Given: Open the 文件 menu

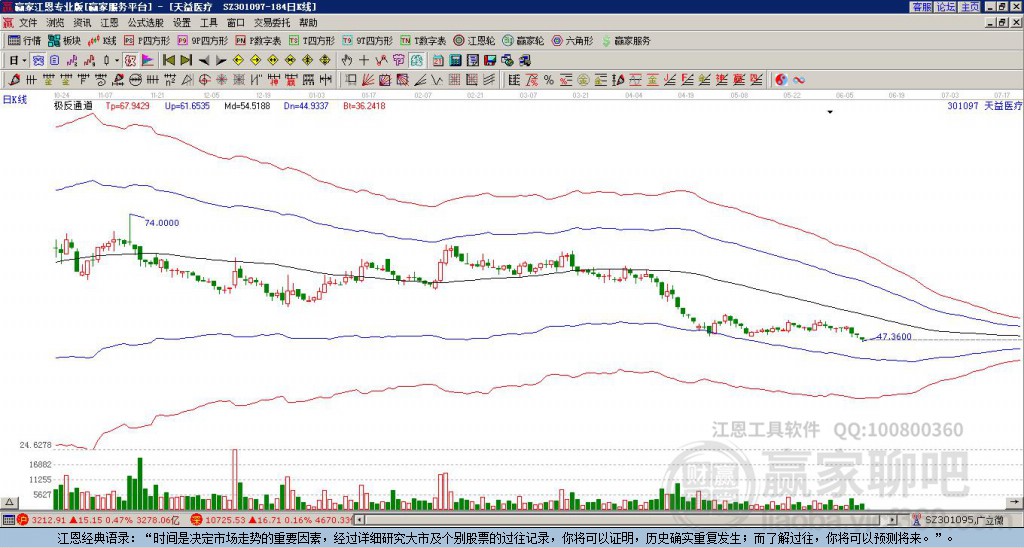Looking at the screenshot, I should 28,23.
